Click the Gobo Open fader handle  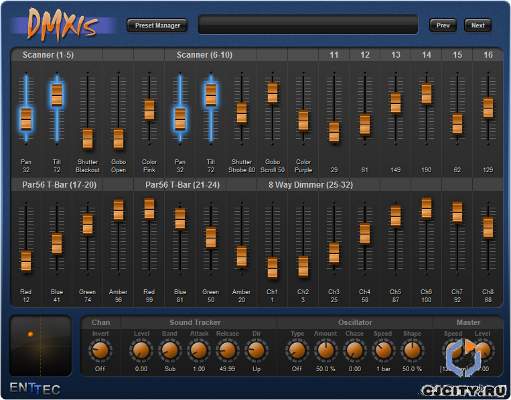[x=118, y=139]
